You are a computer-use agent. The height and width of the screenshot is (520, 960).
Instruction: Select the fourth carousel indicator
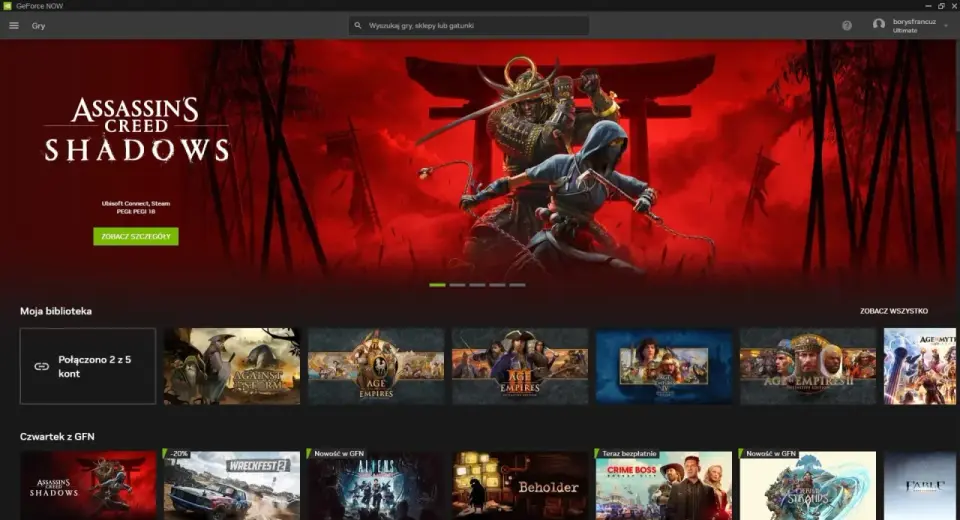pyautogui.click(x=497, y=285)
